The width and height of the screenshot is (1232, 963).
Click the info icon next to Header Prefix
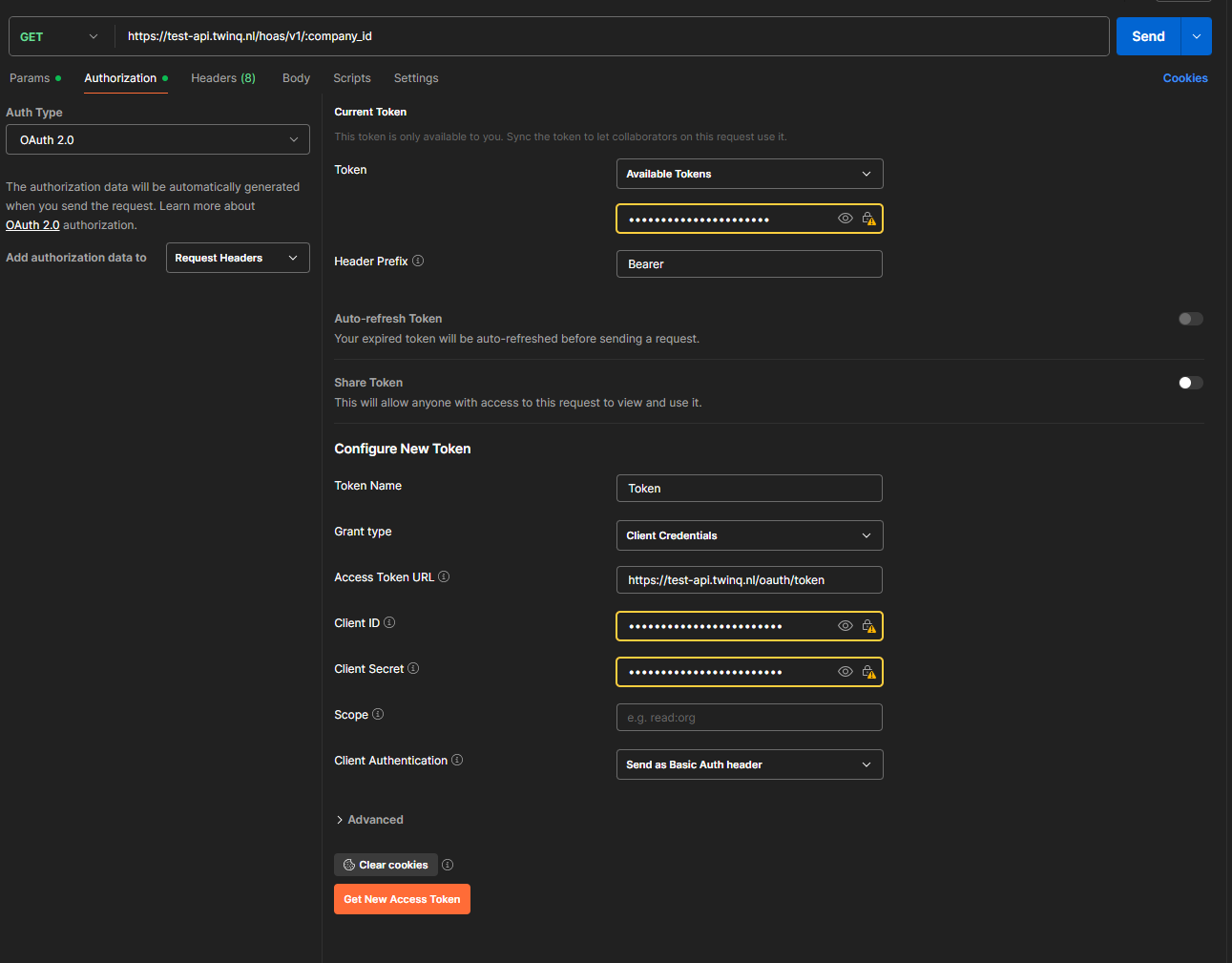(418, 260)
